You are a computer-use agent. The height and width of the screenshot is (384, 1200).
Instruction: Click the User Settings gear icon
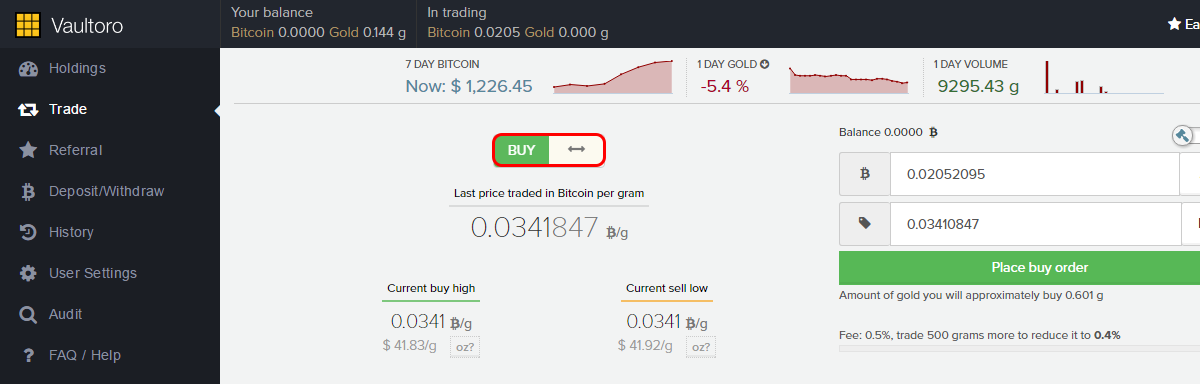[x=28, y=273]
